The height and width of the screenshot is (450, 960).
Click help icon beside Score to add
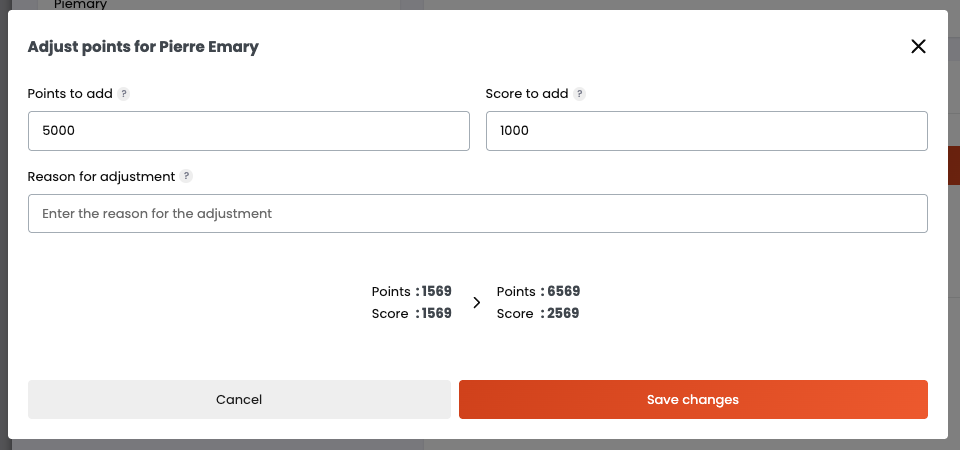point(580,94)
